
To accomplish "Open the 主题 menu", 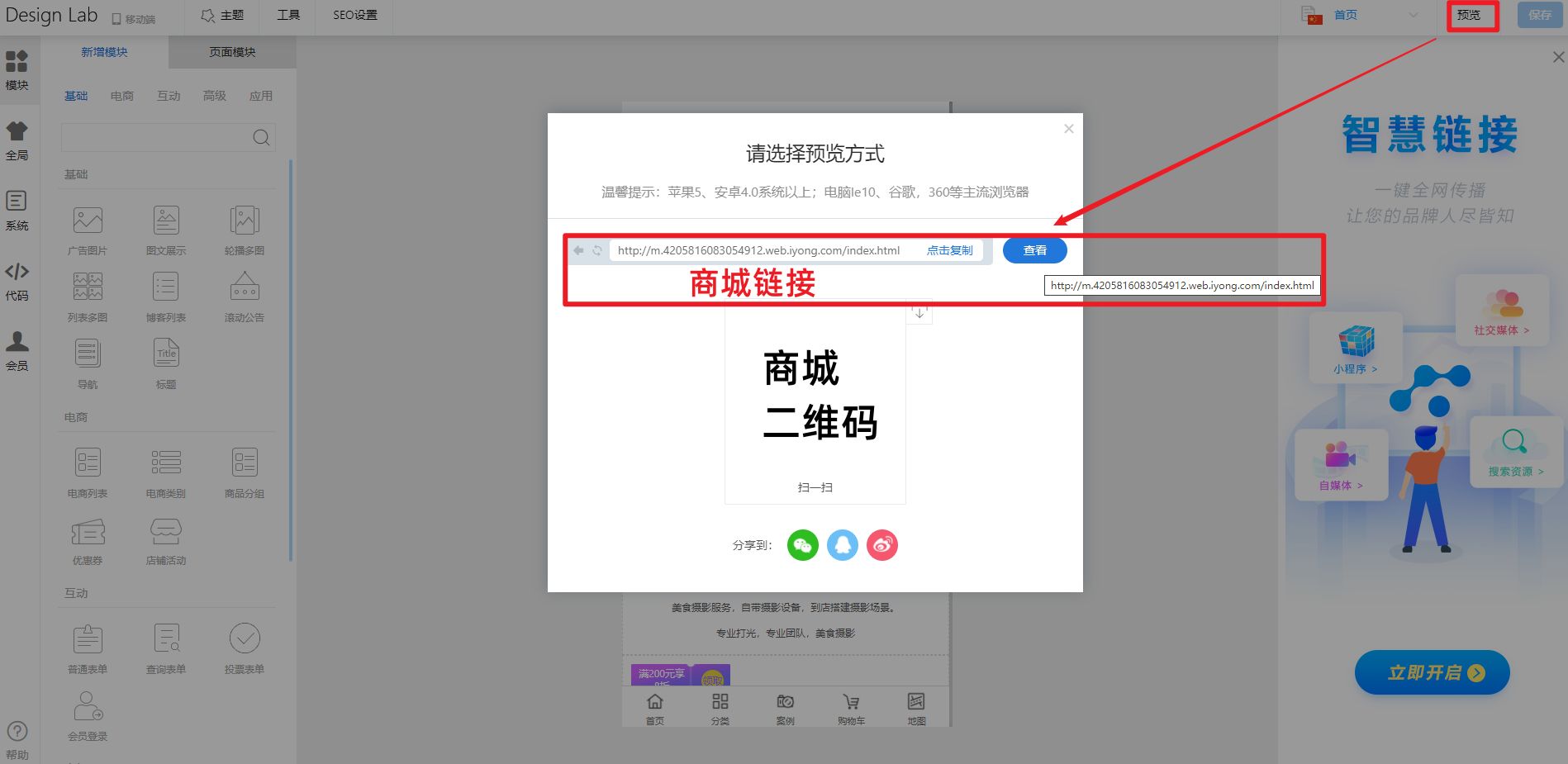I will click(222, 15).
